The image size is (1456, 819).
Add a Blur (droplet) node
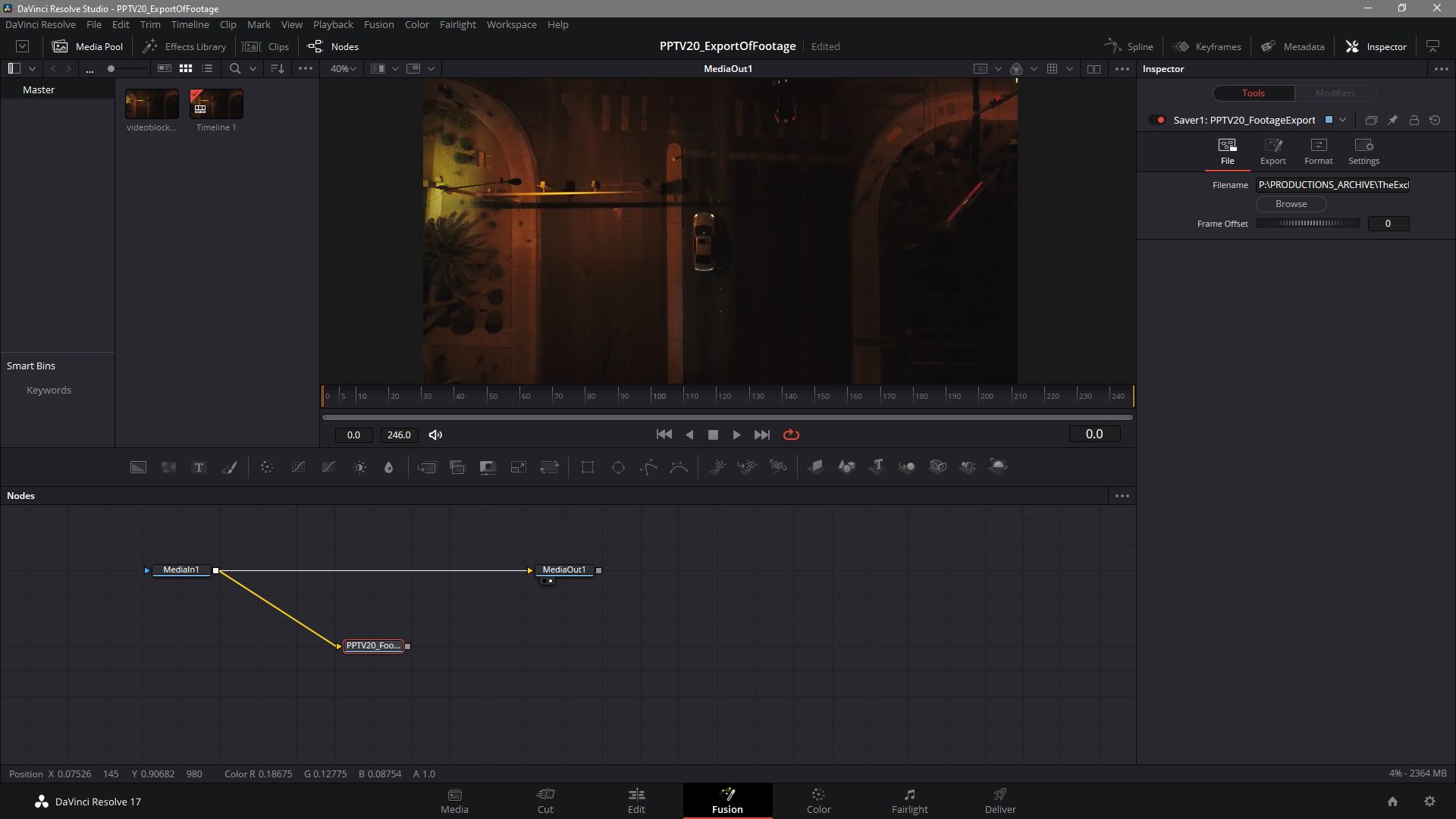[389, 467]
